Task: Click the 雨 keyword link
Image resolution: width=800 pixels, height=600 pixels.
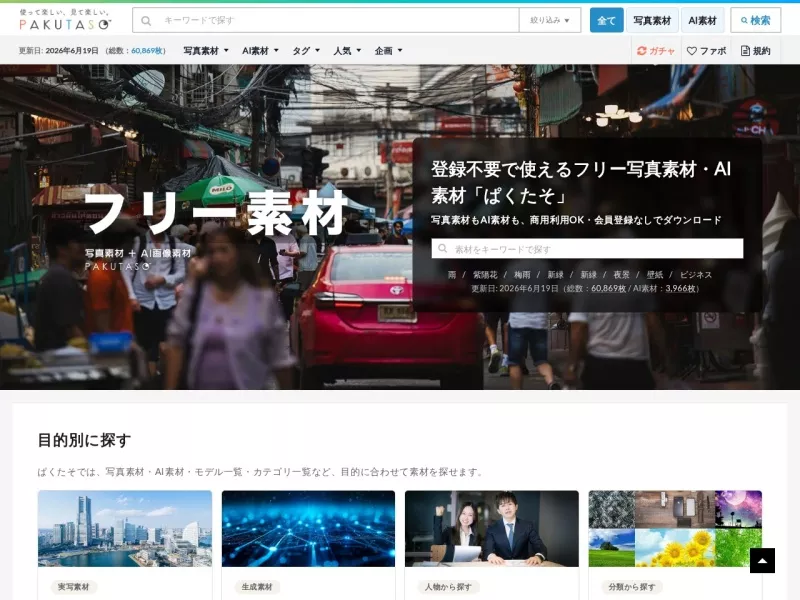Action: (x=452, y=274)
